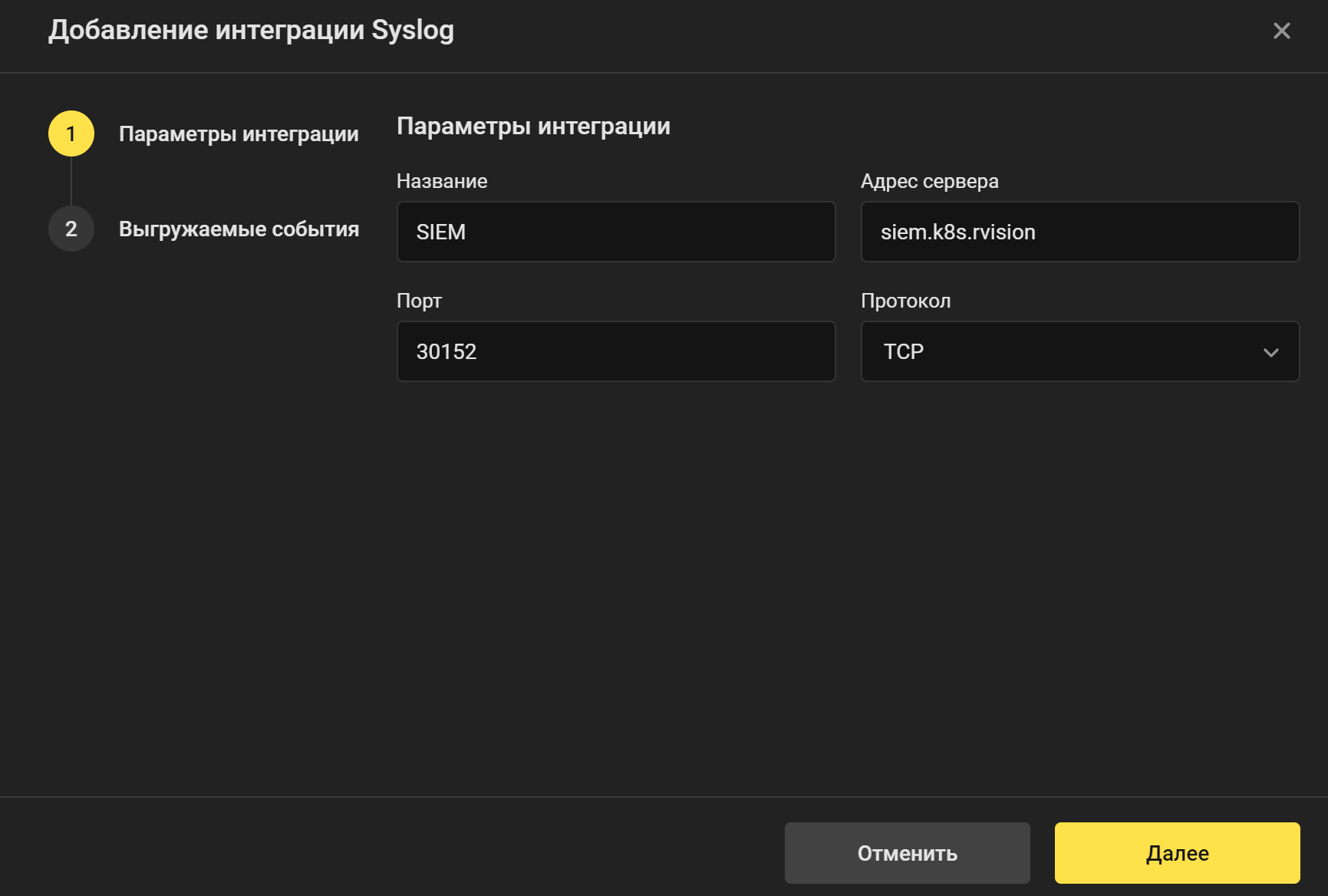Click the TCP value in the protocol box
This screenshot has width=1328, height=896.
pyautogui.click(x=905, y=351)
